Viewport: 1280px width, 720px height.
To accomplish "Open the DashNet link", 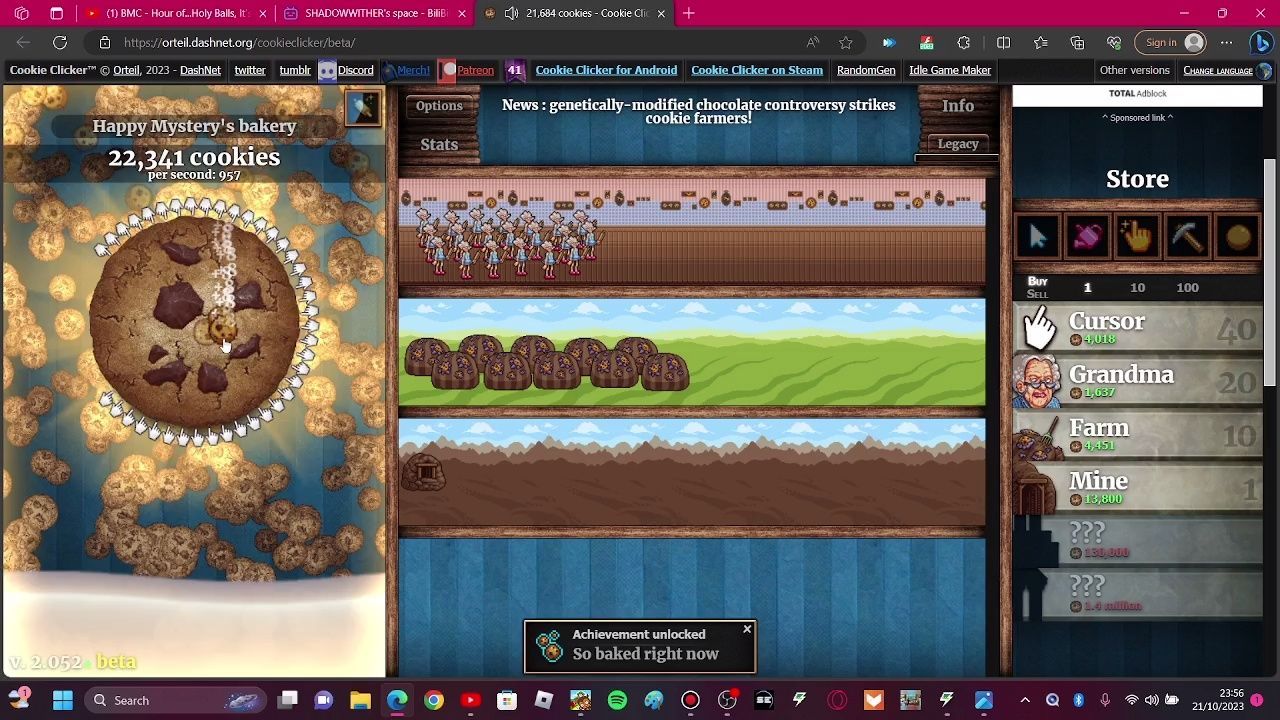I will (200, 70).
